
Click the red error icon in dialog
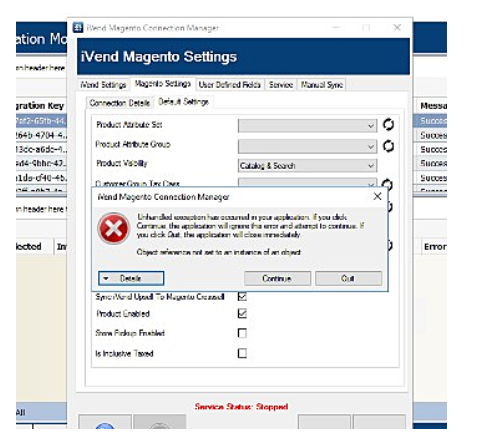[114, 228]
